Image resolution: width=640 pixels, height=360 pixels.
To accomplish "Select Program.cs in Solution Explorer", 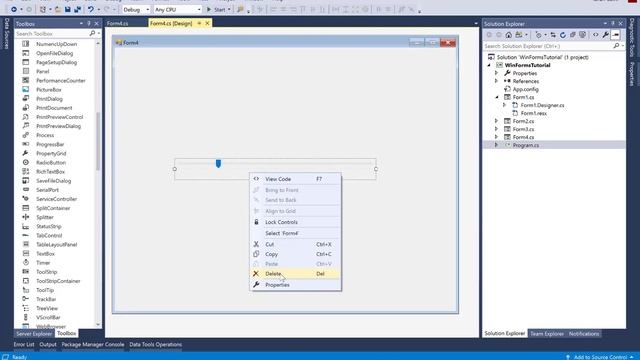I will (525, 145).
